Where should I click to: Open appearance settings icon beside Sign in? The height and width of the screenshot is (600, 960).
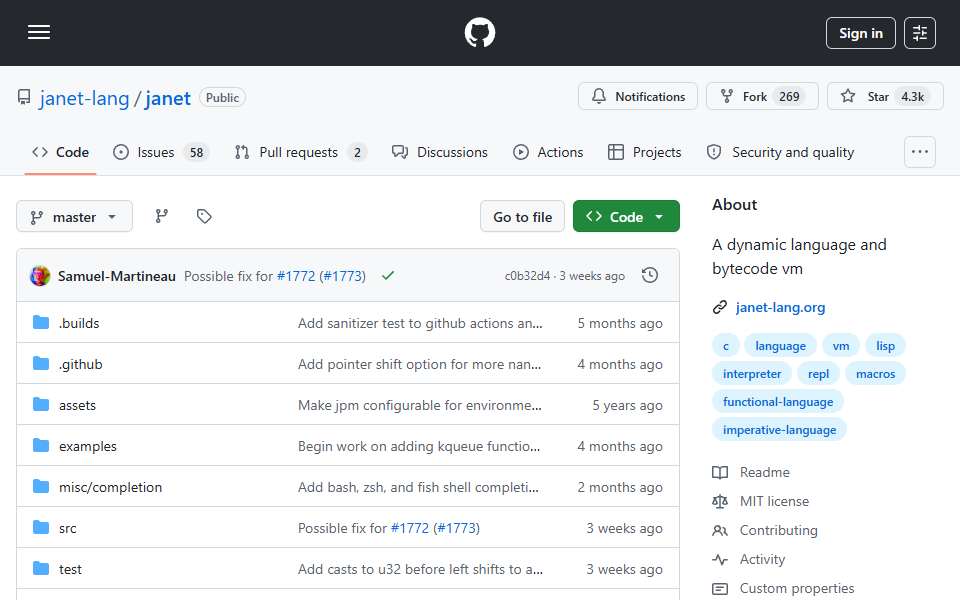click(920, 33)
